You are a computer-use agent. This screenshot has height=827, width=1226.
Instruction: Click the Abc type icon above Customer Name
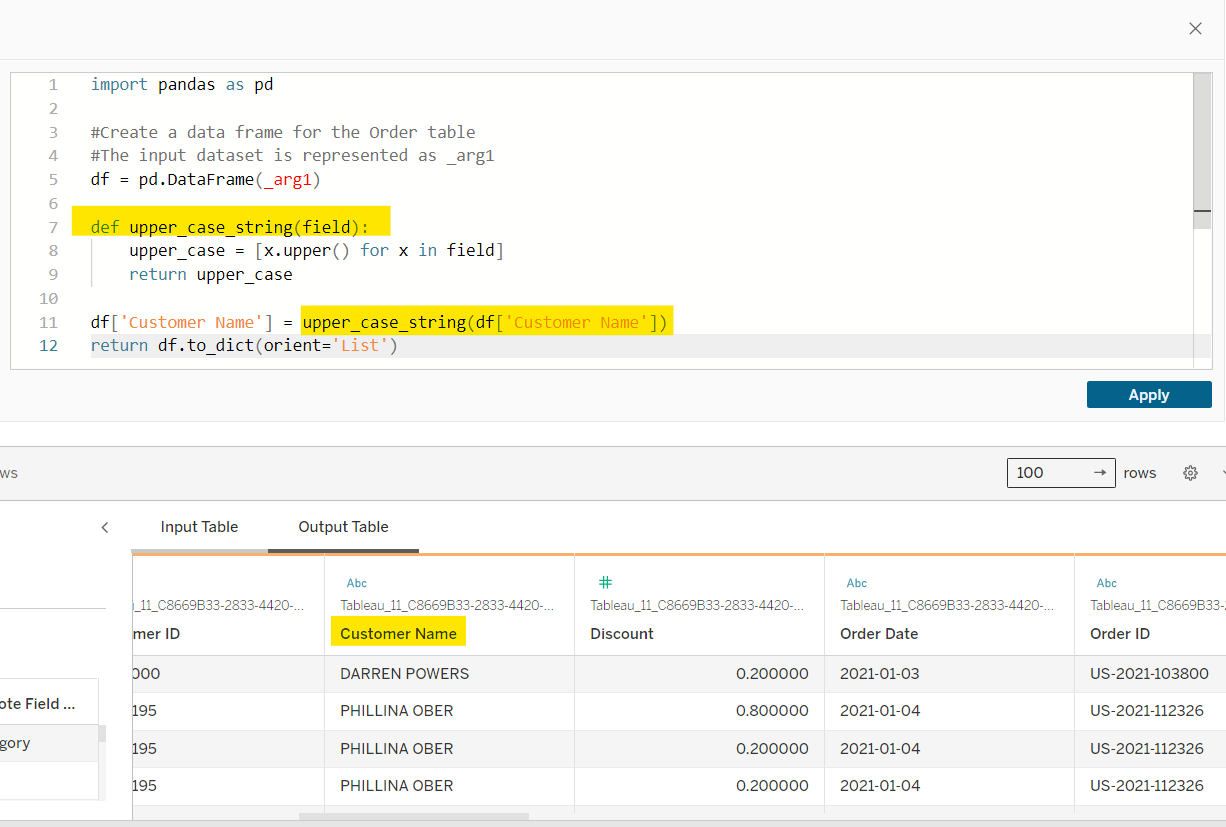(x=356, y=583)
